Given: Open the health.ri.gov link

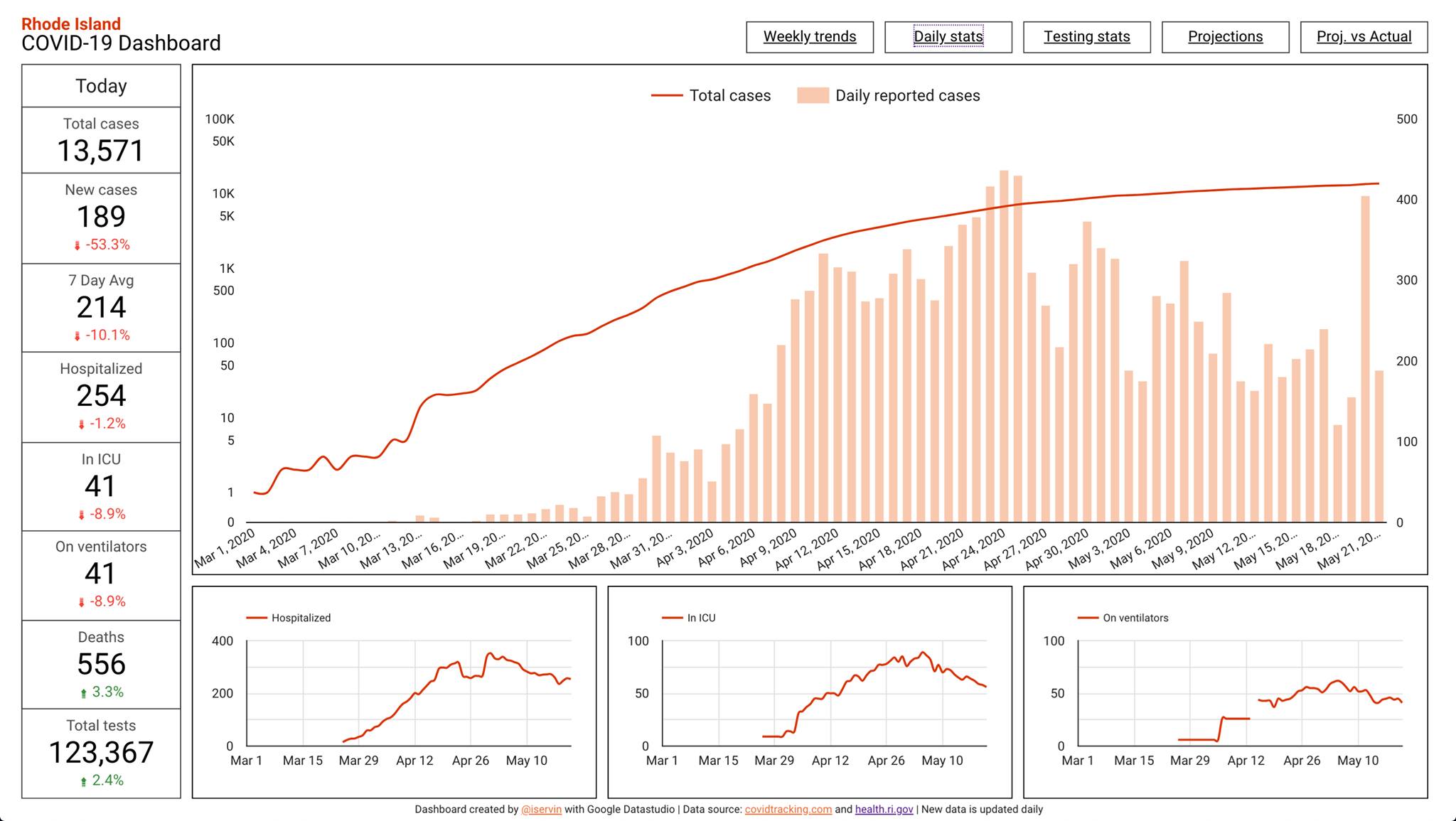Looking at the screenshot, I should tap(884, 809).
